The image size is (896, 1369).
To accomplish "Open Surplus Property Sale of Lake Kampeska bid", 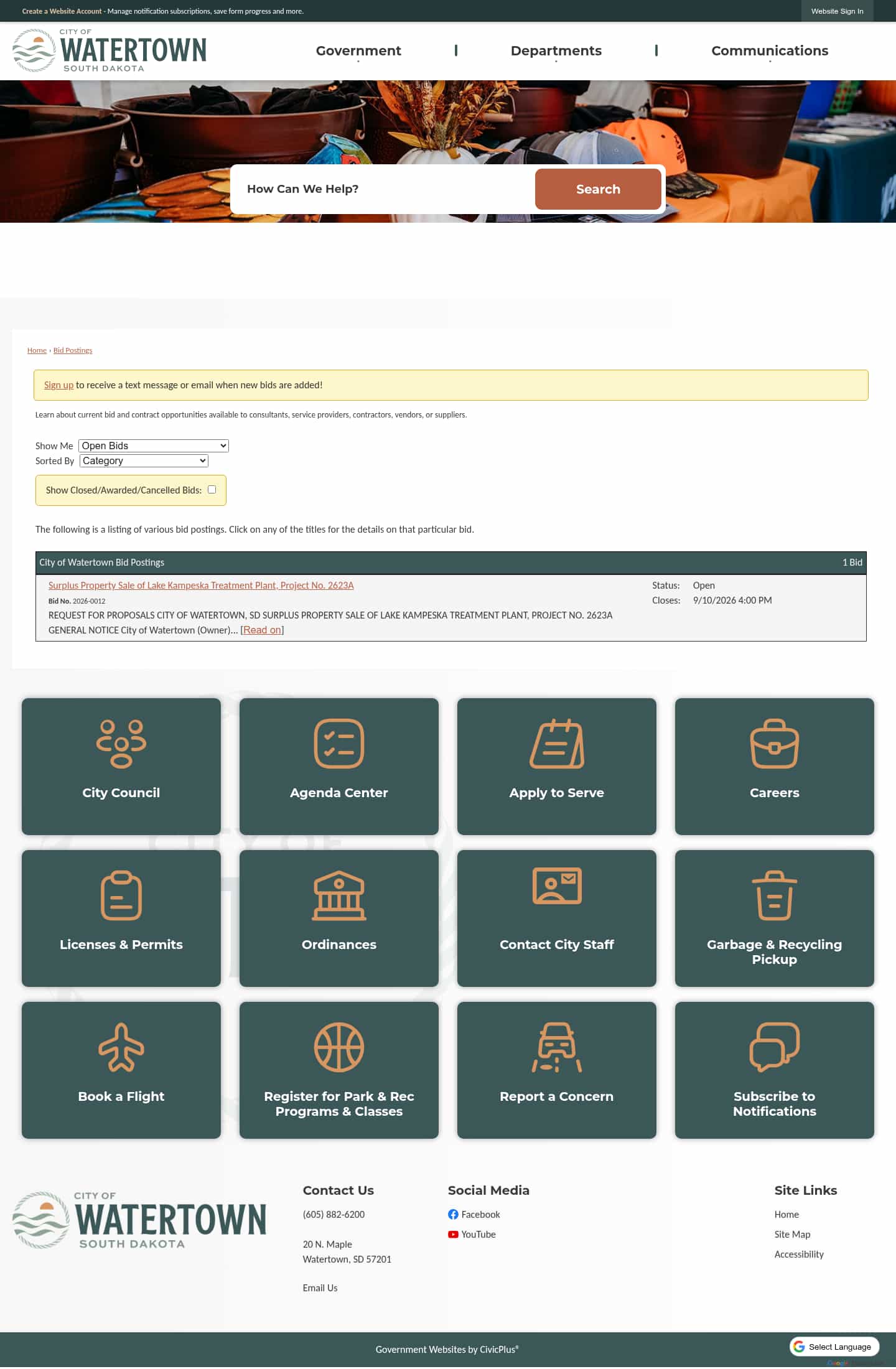I will pos(201,586).
